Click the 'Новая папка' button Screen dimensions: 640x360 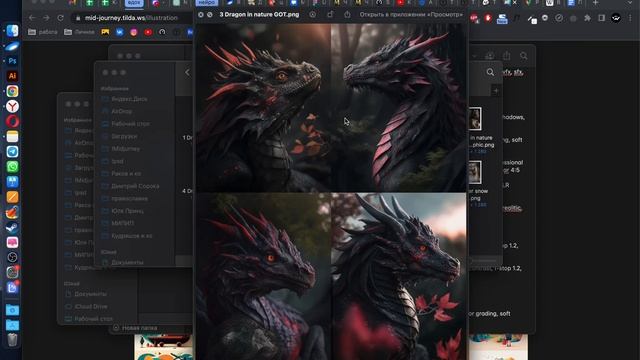point(135,328)
